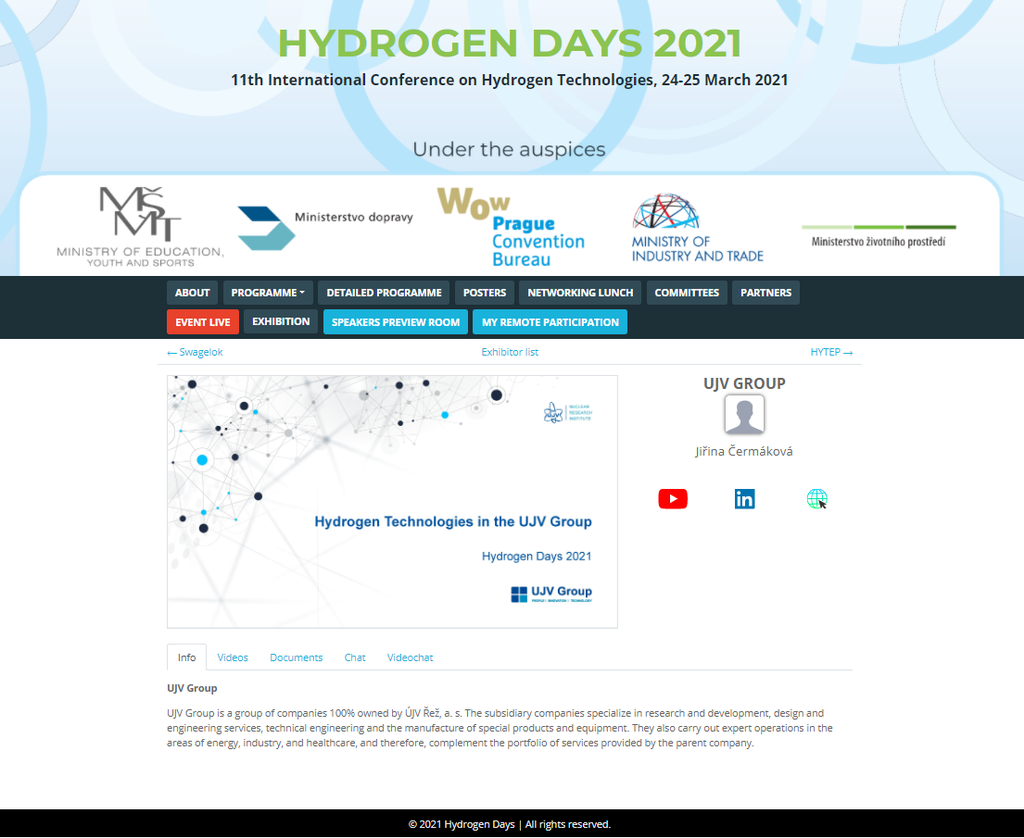Switch to the Videos tab

[232, 657]
